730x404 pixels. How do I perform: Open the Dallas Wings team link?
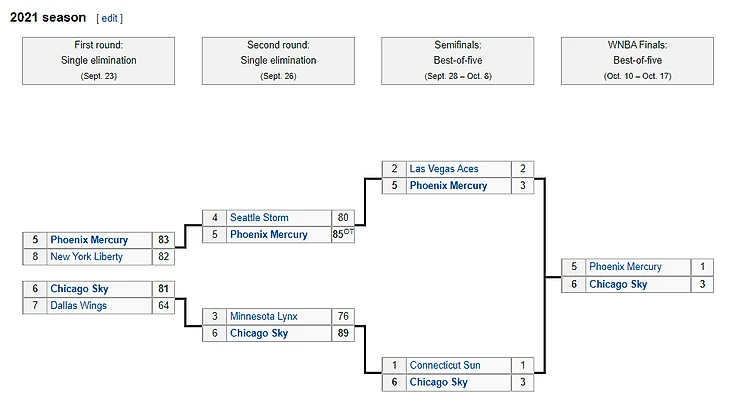click(79, 305)
